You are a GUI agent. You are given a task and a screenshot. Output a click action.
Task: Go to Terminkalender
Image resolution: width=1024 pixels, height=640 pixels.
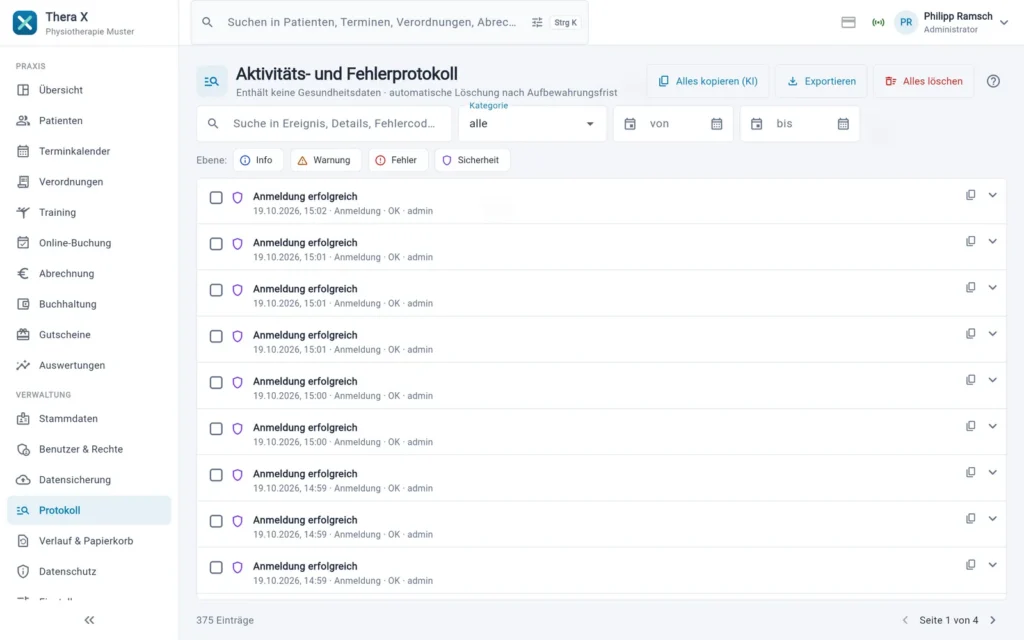click(89, 151)
